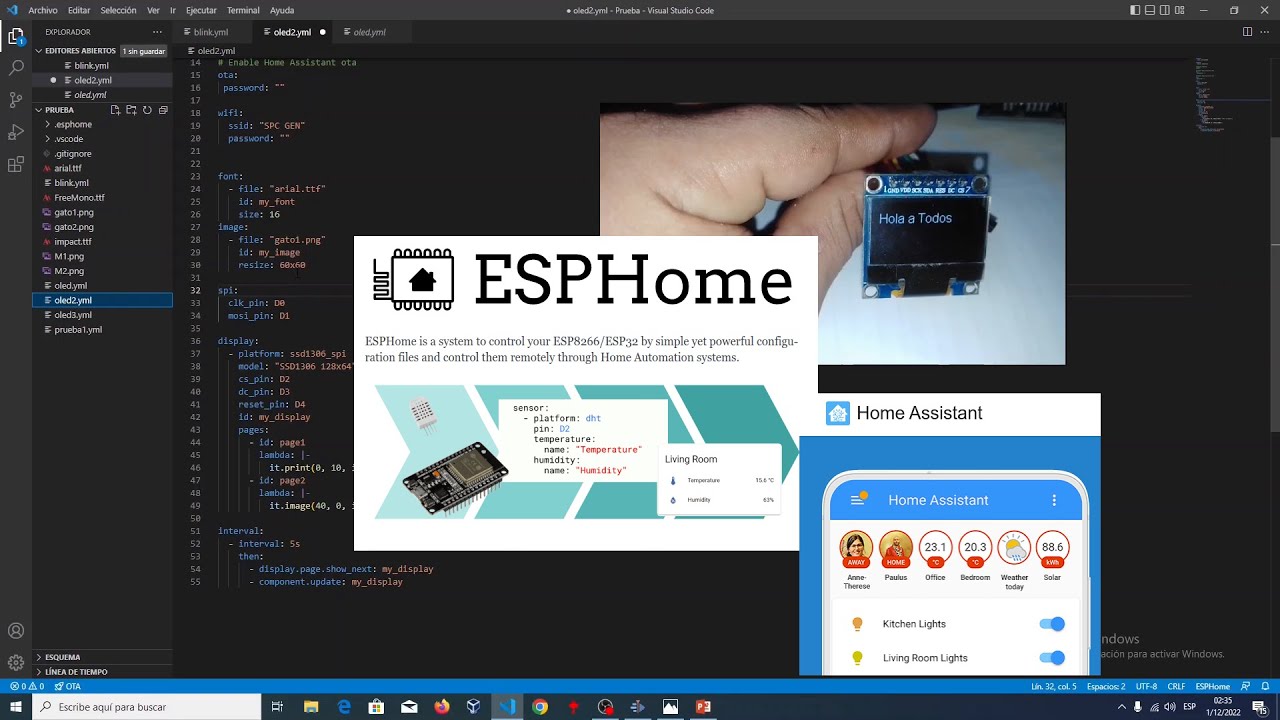Open the Explorer more actions ellipsis
This screenshot has height=720, width=1280.
pos(157,32)
